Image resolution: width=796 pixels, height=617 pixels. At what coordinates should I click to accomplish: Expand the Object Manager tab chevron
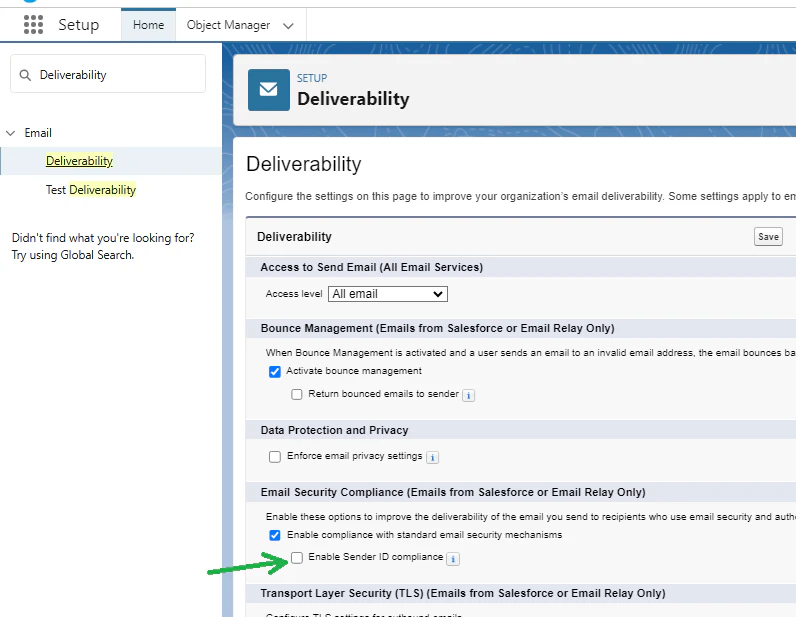pos(288,26)
